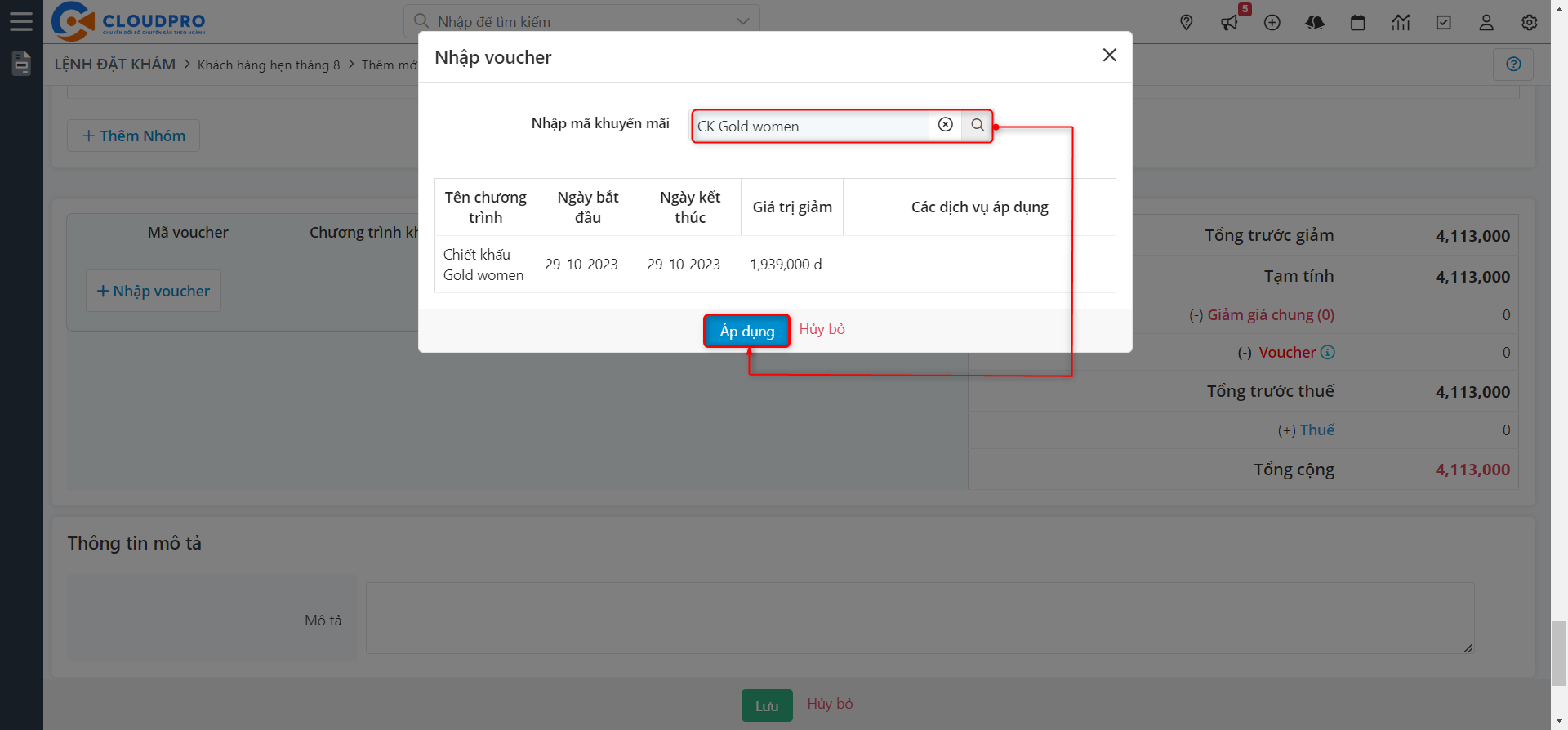Open the user profile icon
The height and width of the screenshot is (730, 1568).
(x=1486, y=23)
